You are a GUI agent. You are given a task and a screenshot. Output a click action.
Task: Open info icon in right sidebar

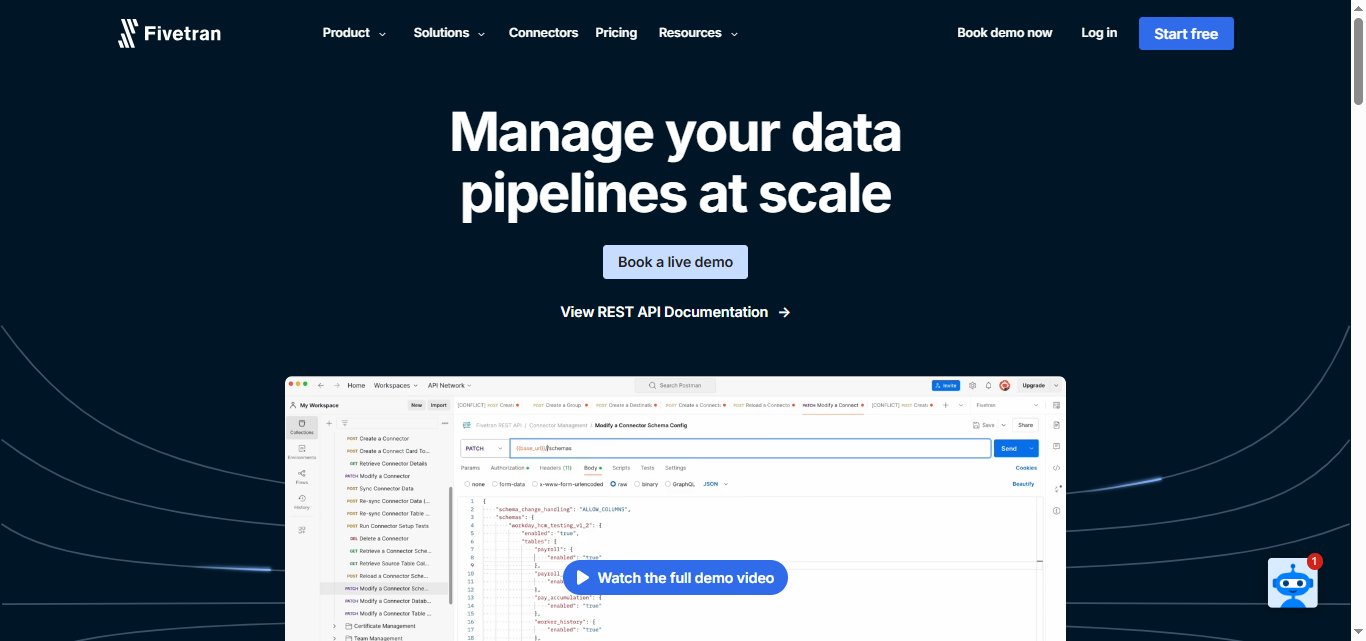coord(1056,510)
